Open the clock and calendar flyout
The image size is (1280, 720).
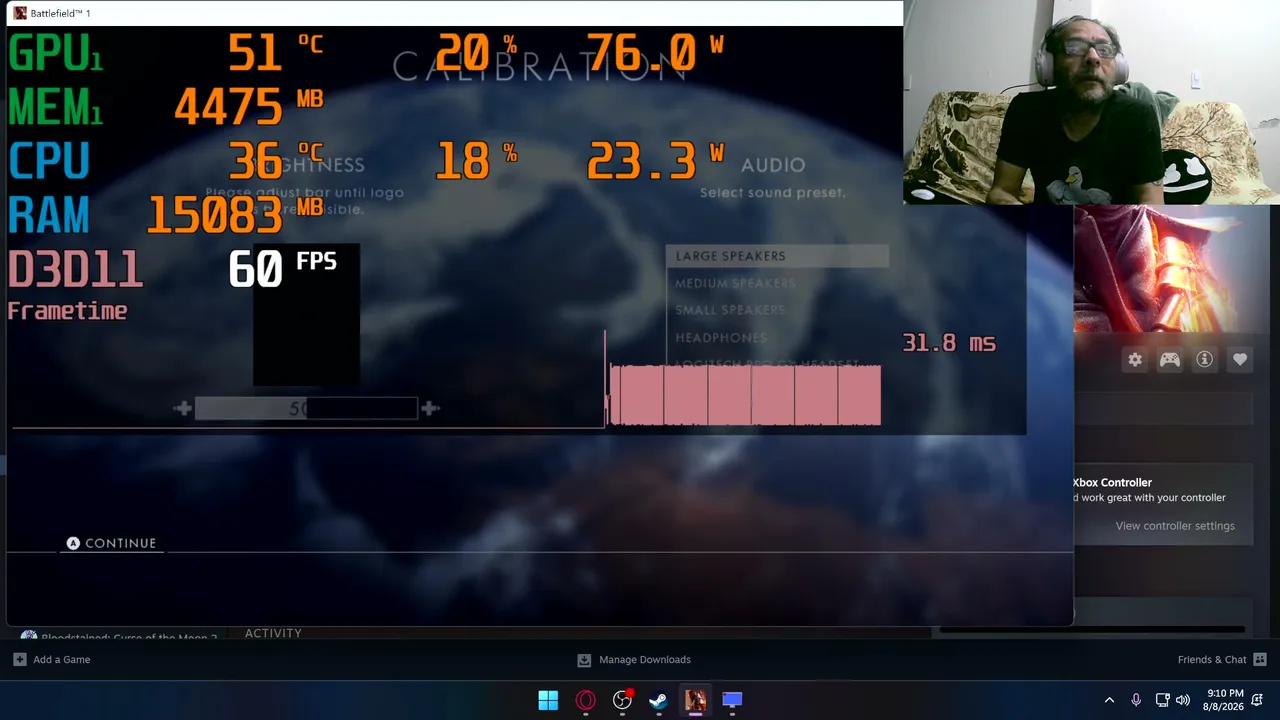[1225, 700]
